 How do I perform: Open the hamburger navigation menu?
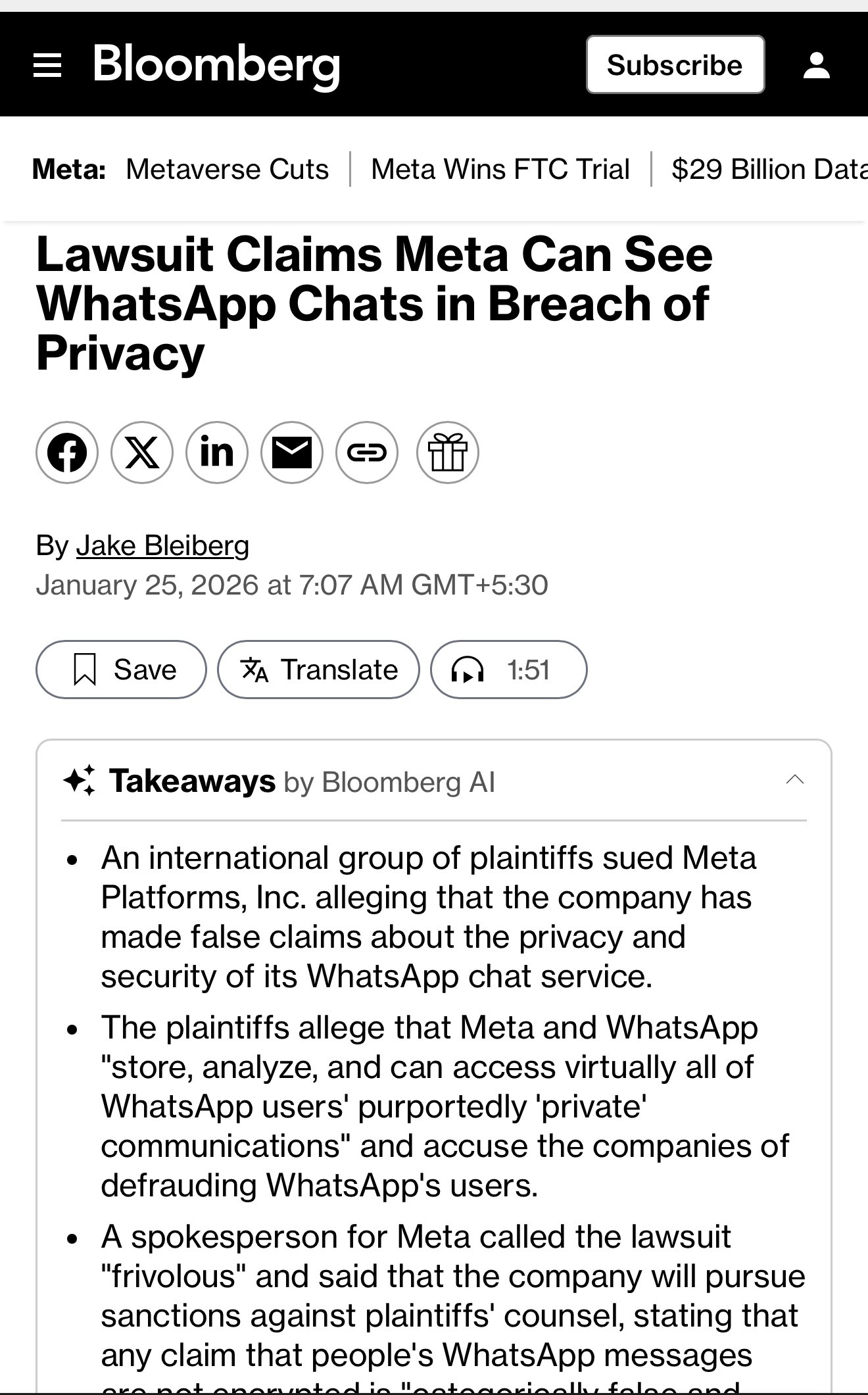[x=47, y=65]
